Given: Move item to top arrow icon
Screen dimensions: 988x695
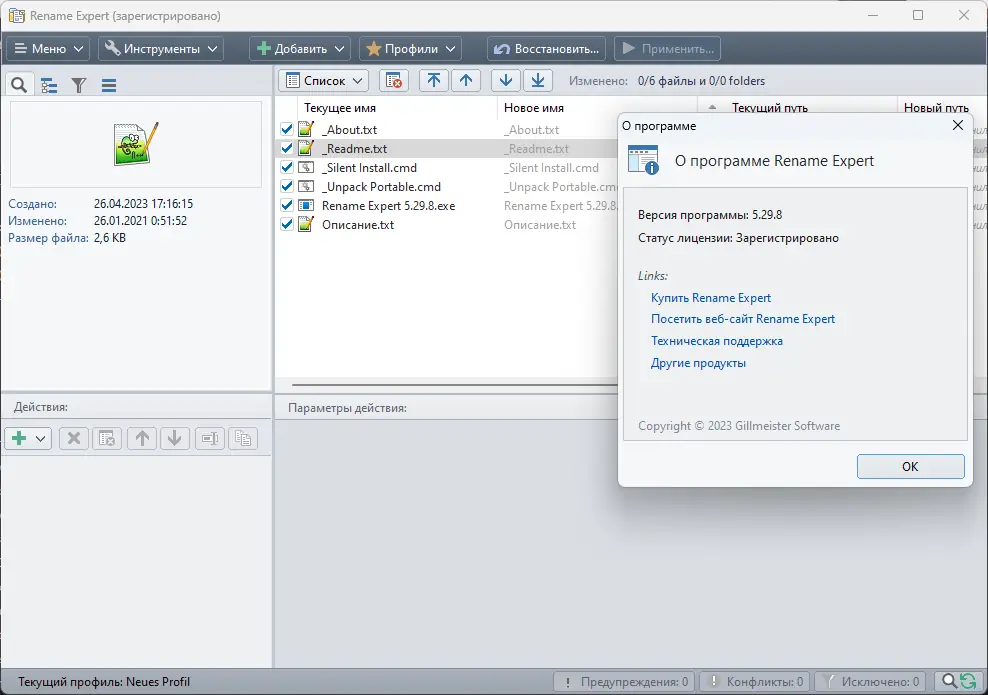Looking at the screenshot, I should pyautogui.click(x=434, y=81).
